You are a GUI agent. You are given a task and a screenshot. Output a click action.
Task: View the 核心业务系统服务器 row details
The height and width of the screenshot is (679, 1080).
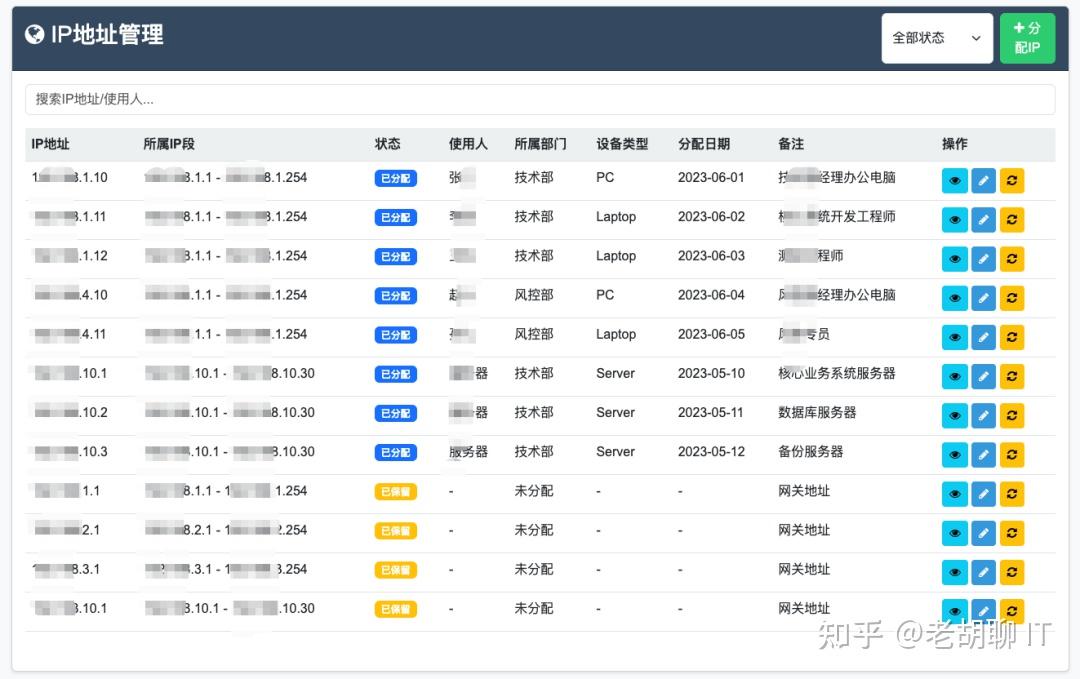tap(955, 377)
